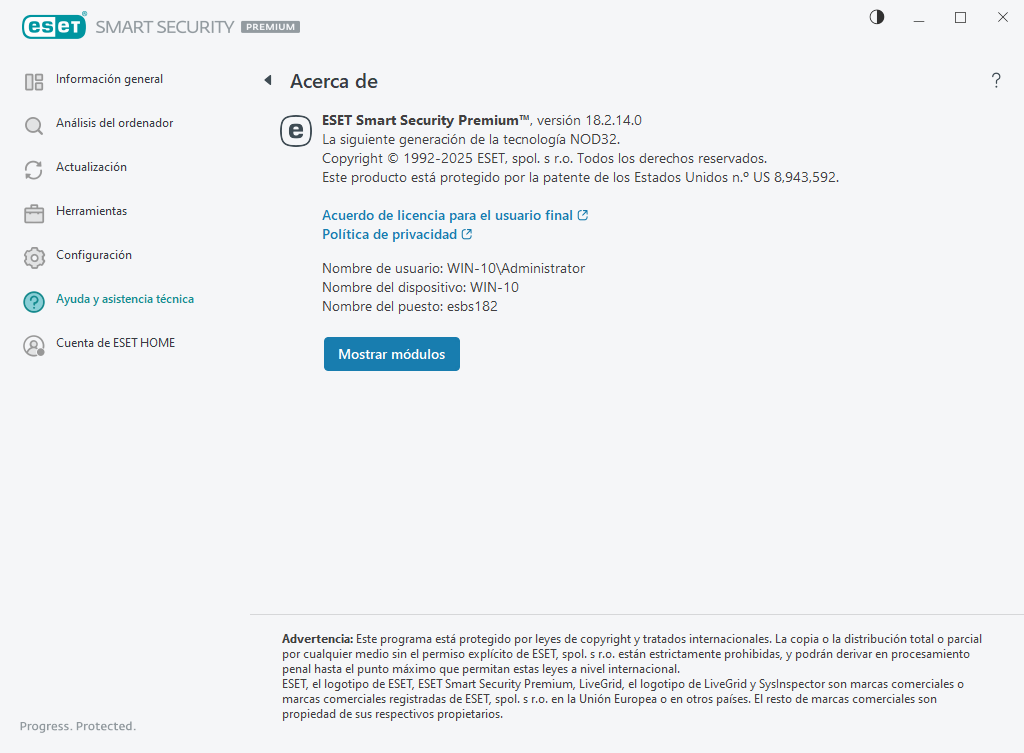Go back using the arrow beside Acerca de
1024x753 pixels.
tap(267, 80)
